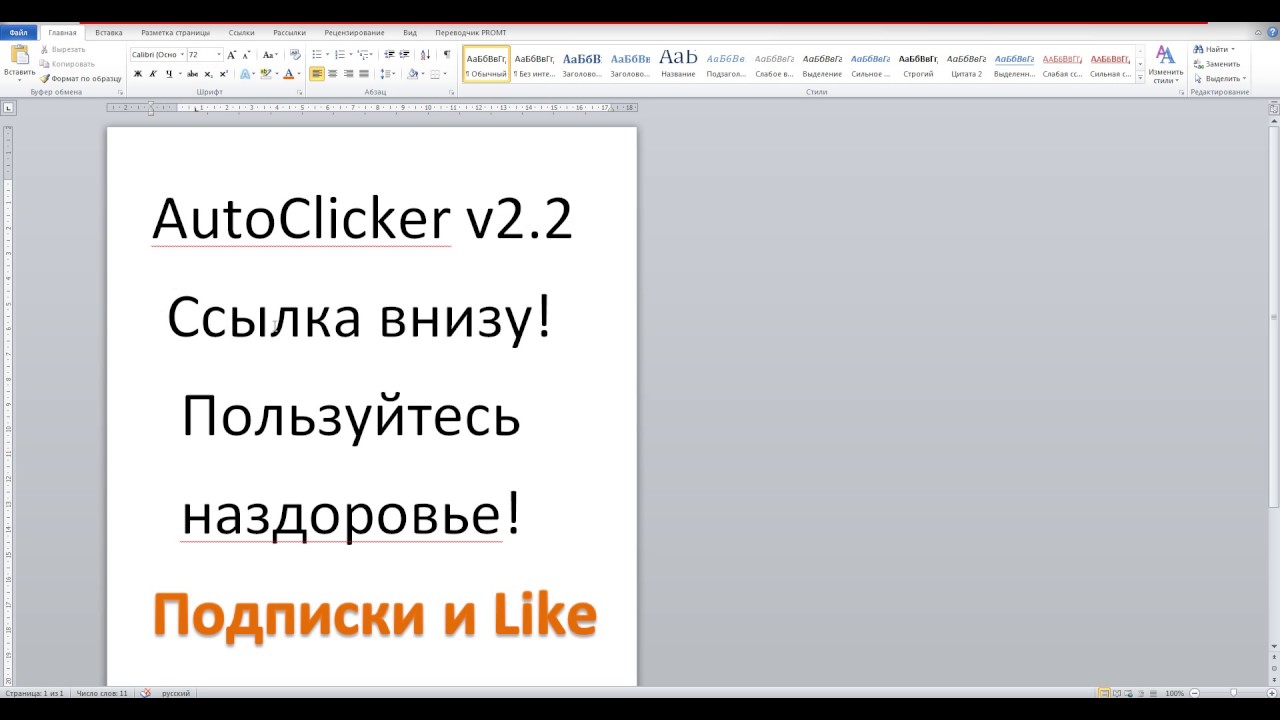Apply the Название (Title) style
This screenshot has height=720, width=1280.
[678, 64]
